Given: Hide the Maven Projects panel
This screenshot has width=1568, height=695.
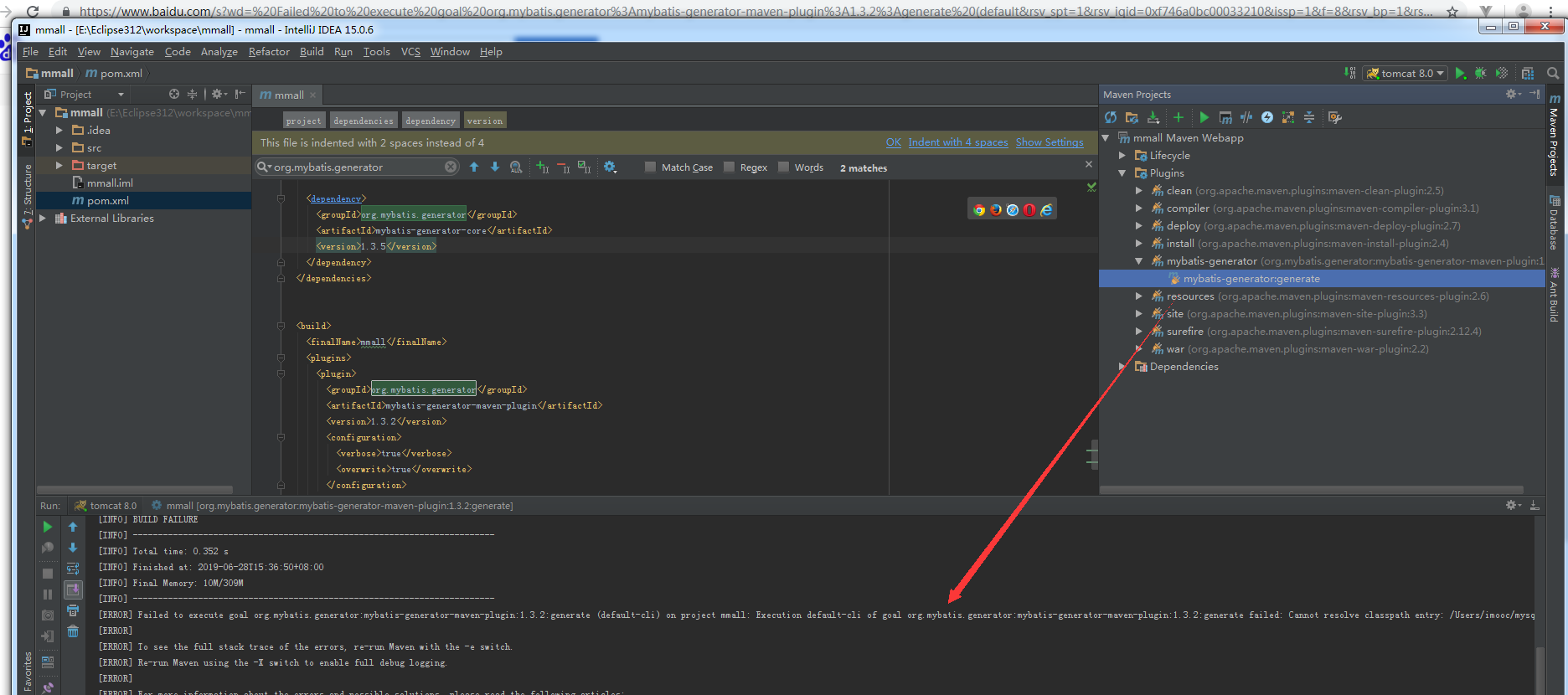Looking at the screenshot, I should tap(1534, 94).
